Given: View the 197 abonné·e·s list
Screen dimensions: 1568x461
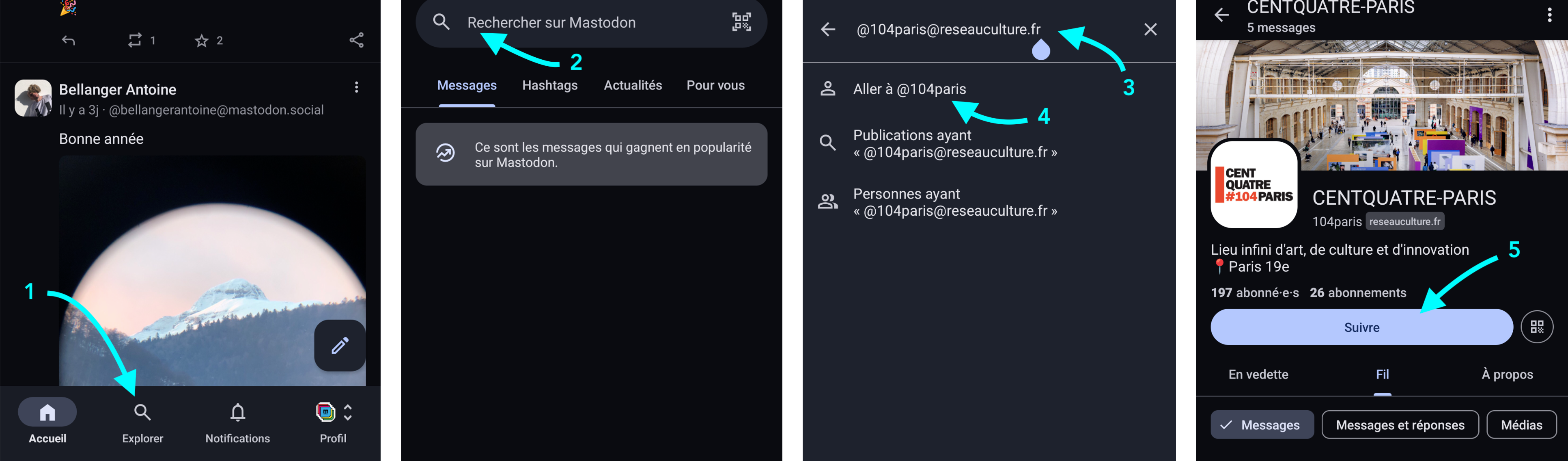Looking at the screenshot, I should 1255,293.
